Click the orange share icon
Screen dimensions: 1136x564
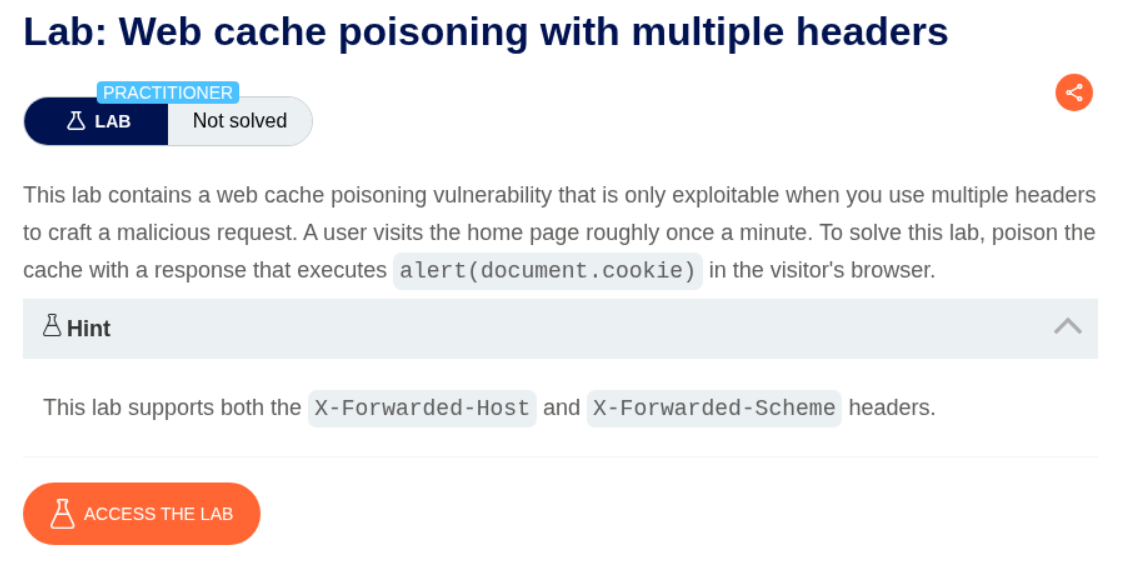point(1073,93)
